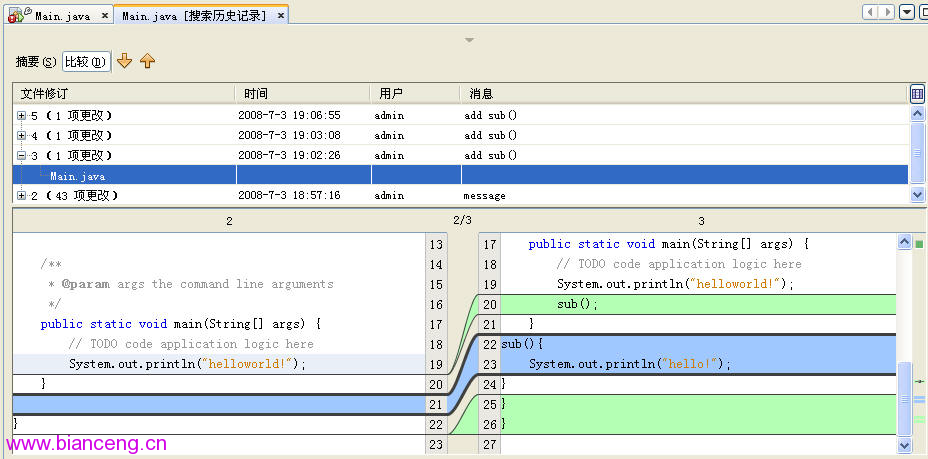Click the revision table scrollbar thumb
928x459 pixels.
pyautogui.click(x=917, y=153)
